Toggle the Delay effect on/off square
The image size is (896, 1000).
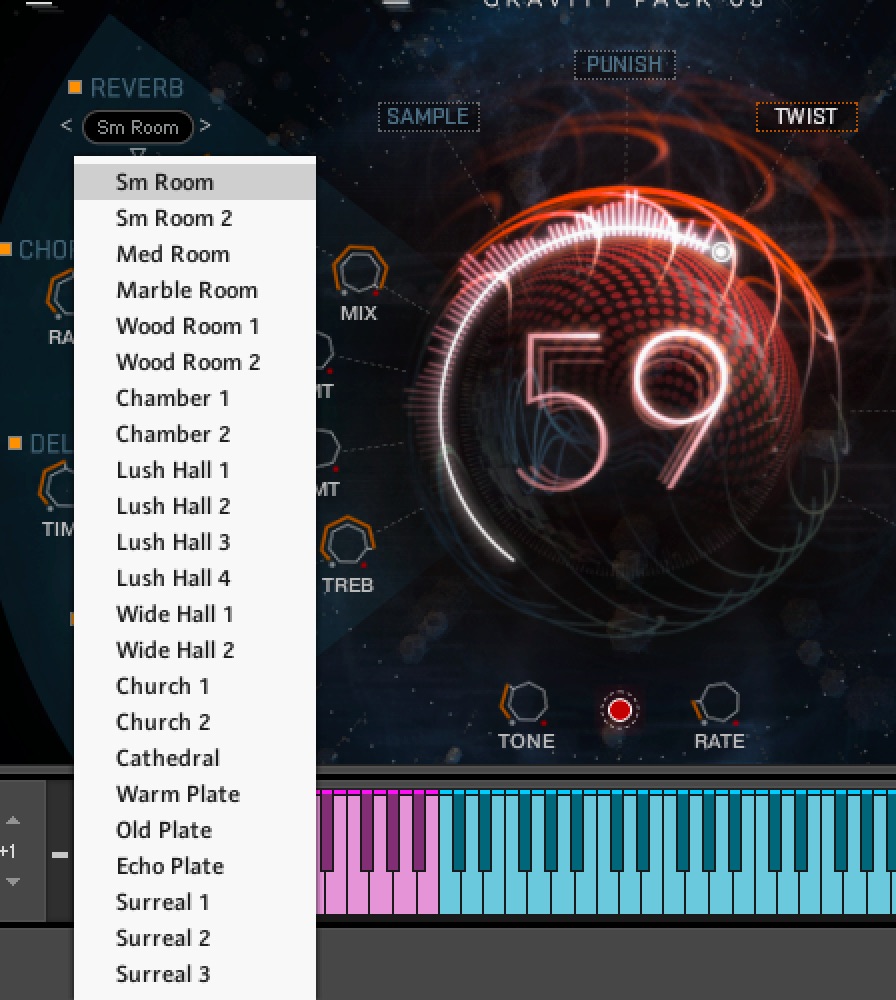tap(15, 443)
